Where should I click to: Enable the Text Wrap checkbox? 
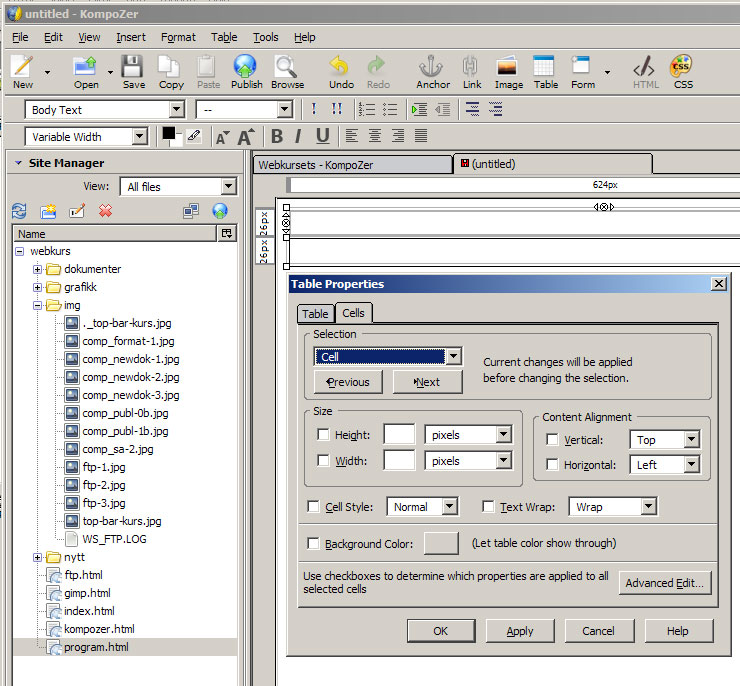[x=489, y=507]
